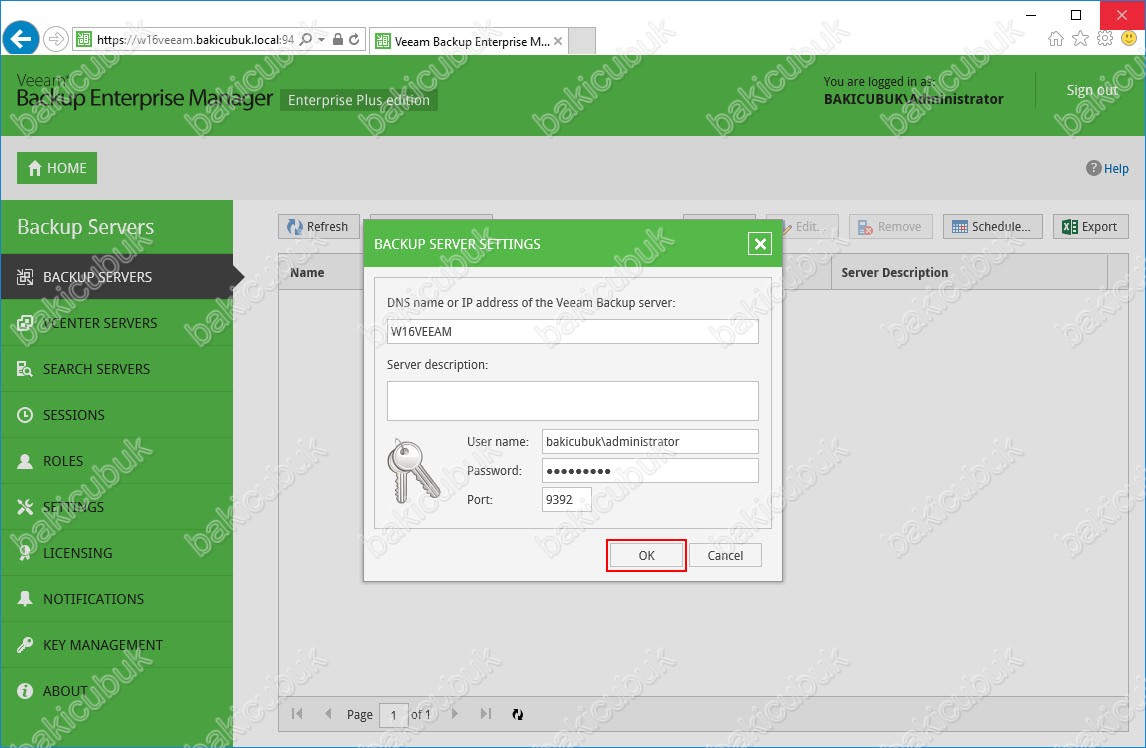
Task: Select BACKUP SERVERS in sidebar
Action: [x=117, y=276]
